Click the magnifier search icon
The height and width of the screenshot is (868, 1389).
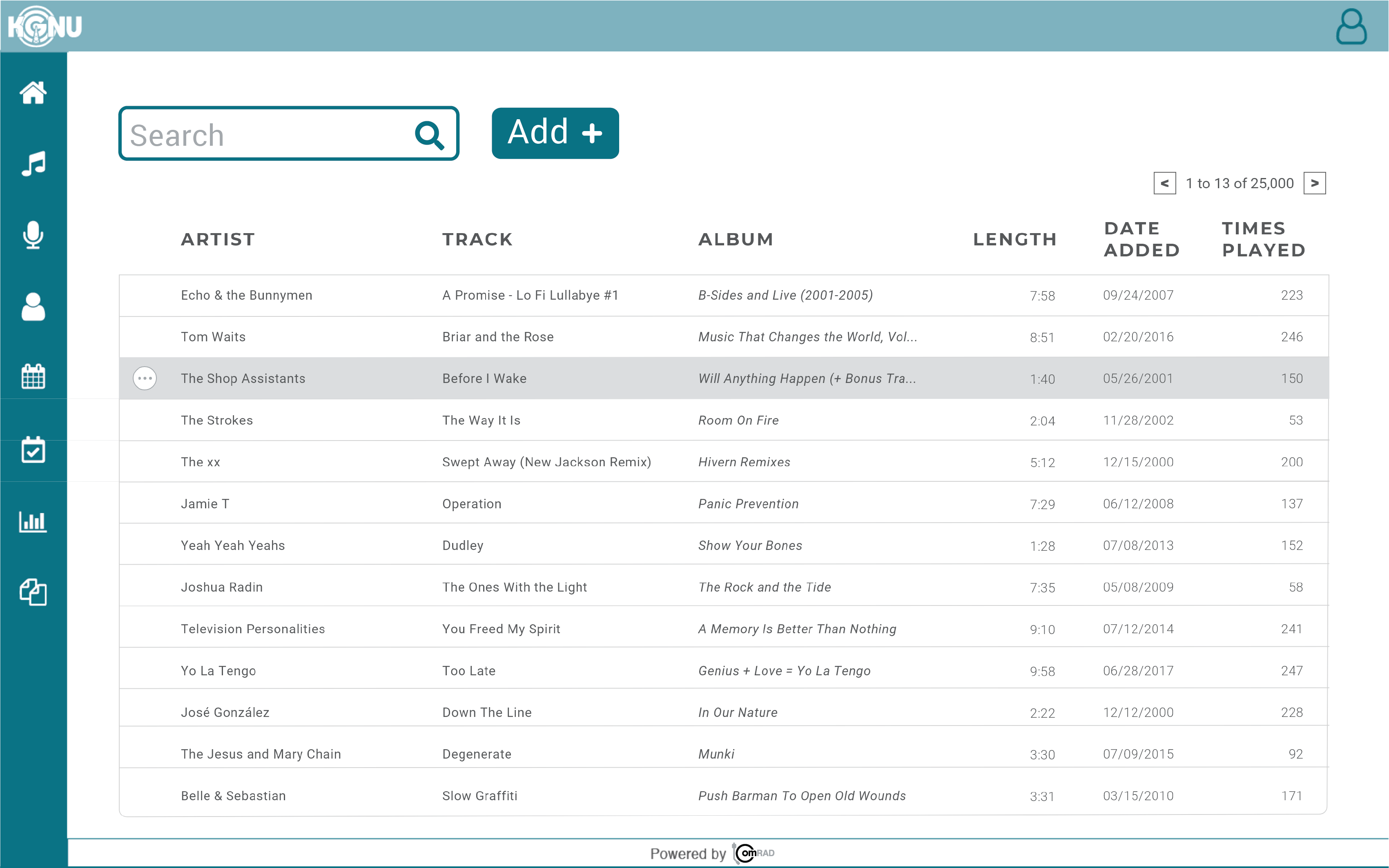click(x=429, y=135)
